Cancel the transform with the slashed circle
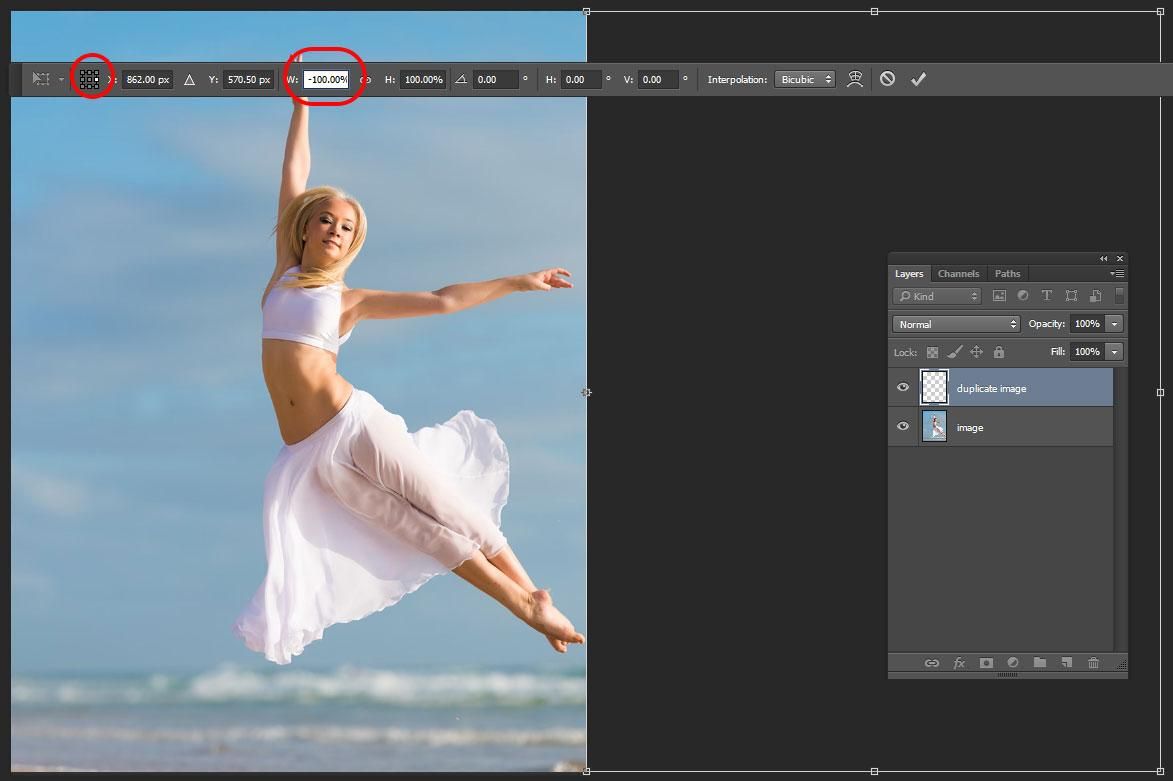This screenshot has width=1173, height=781. 887,78
